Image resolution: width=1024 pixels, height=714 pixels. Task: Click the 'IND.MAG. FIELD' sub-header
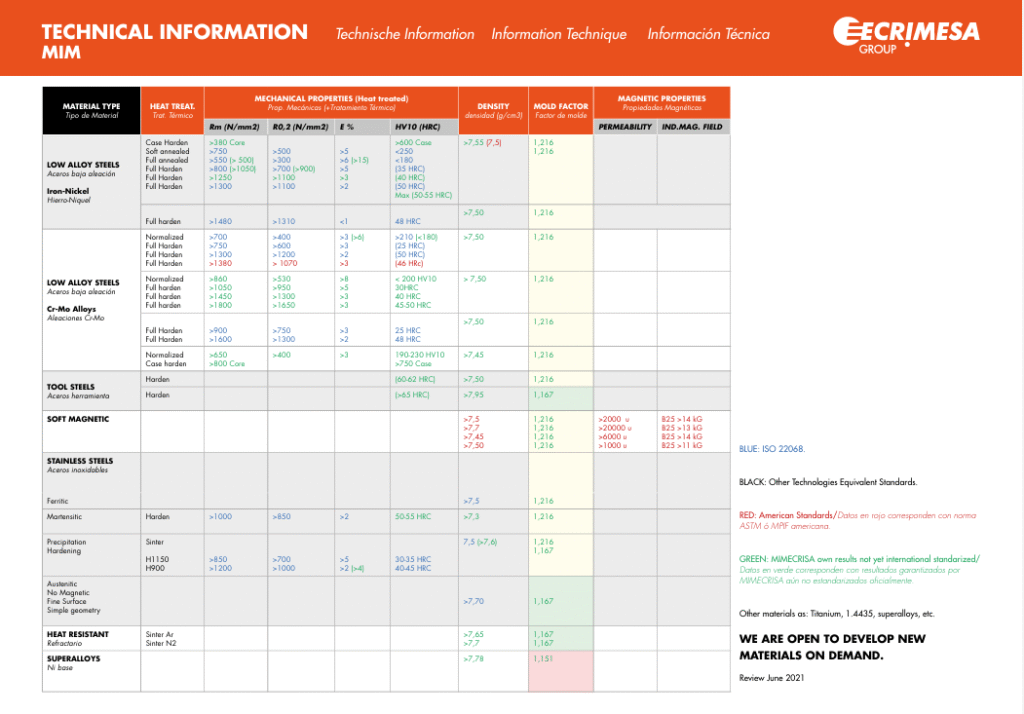(x=692, y=127)
